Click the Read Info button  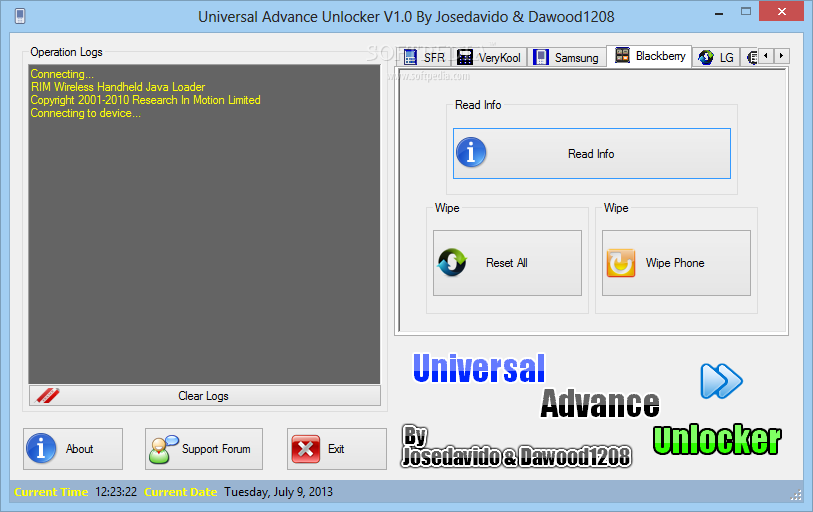click(x=592, y=154)
